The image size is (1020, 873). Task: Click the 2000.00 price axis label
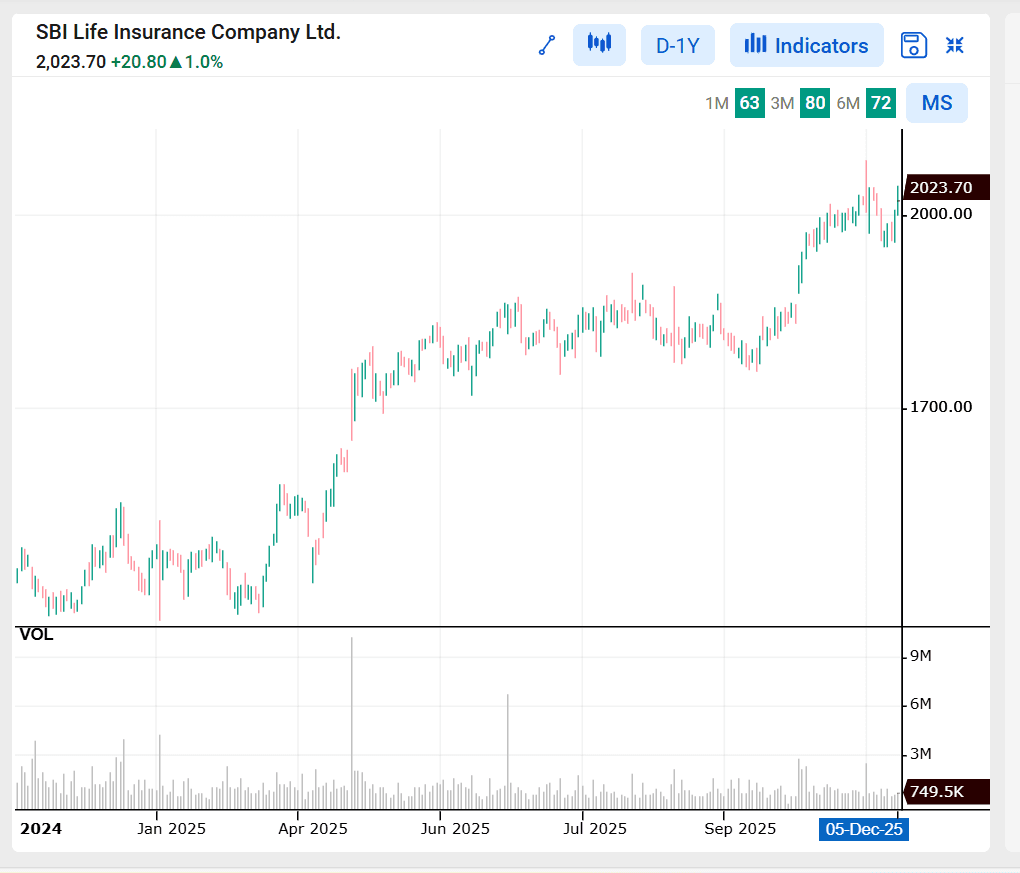(x=941, y=214)
